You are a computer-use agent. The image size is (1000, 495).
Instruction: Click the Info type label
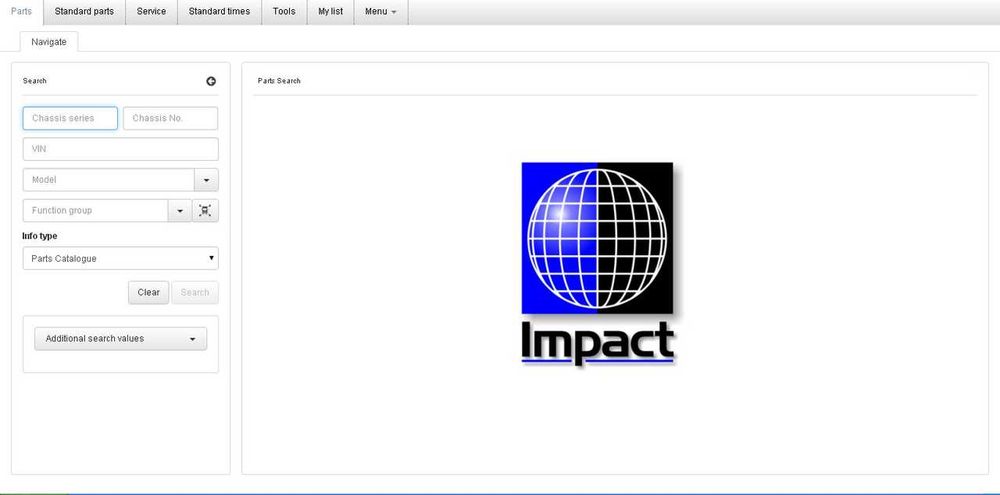point(40,236)
